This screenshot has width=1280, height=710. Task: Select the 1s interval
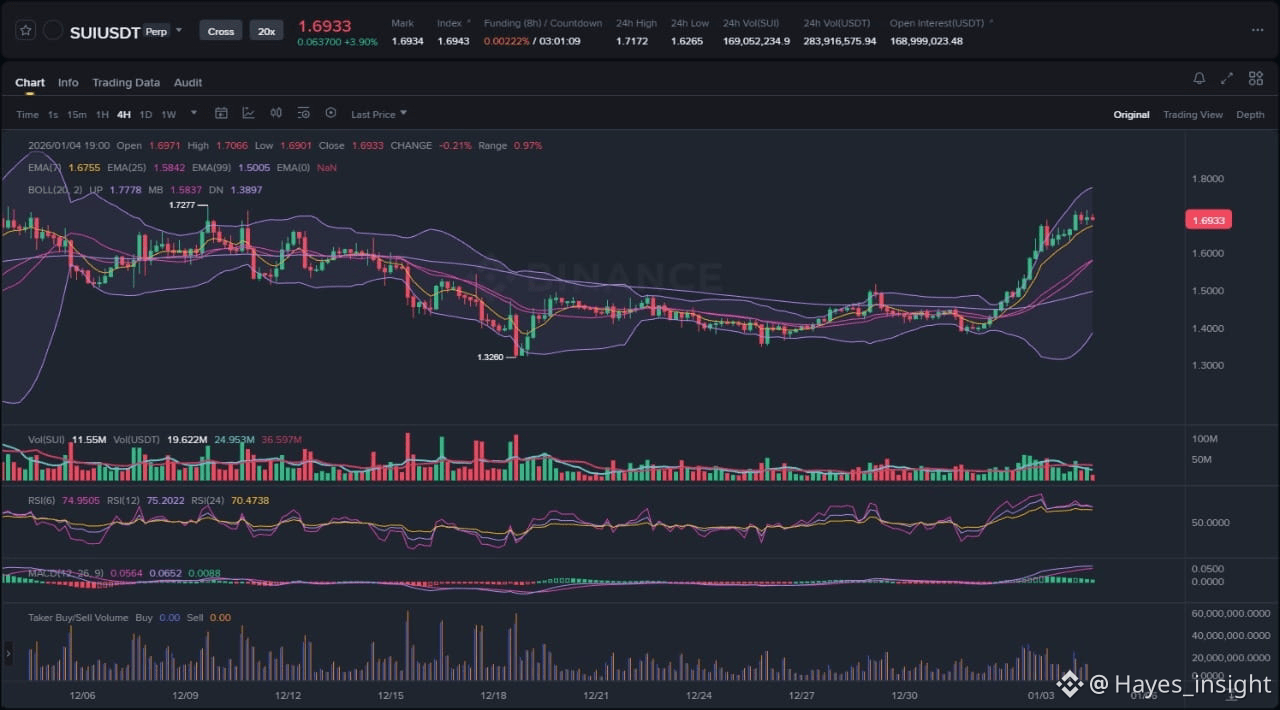(x=53, y=115)
